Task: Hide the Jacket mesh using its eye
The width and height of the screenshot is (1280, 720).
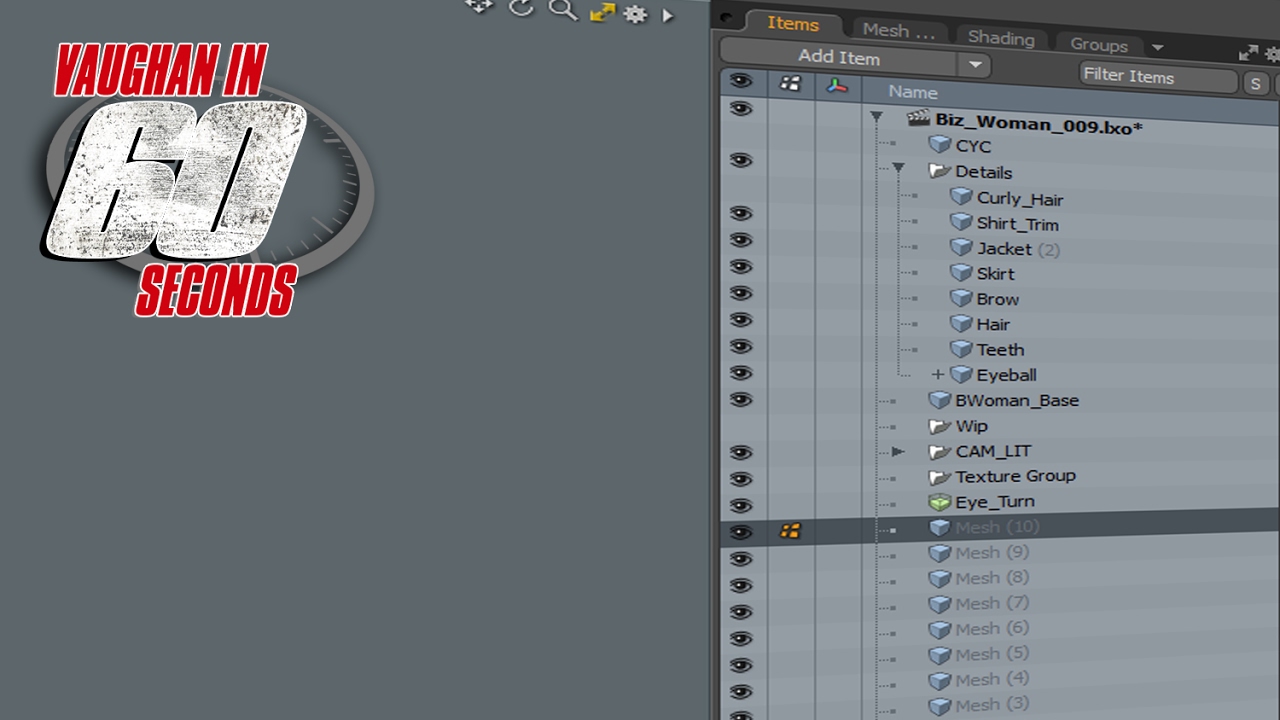Action: [740, 240]
